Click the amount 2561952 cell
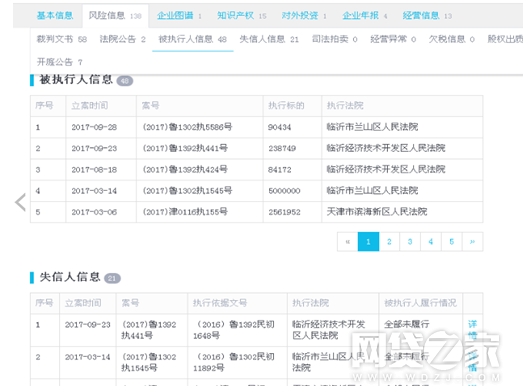Viewport: 523px width, 392px height. point(284,212)
